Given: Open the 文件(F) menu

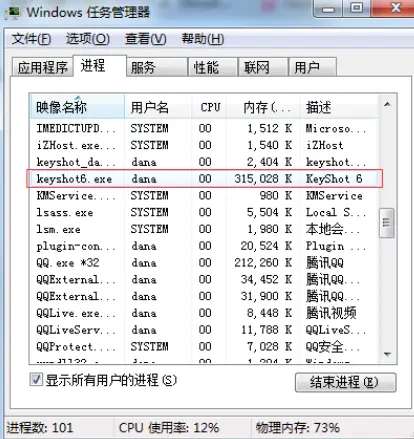Looking at the screenshot, I should point(31,39).
